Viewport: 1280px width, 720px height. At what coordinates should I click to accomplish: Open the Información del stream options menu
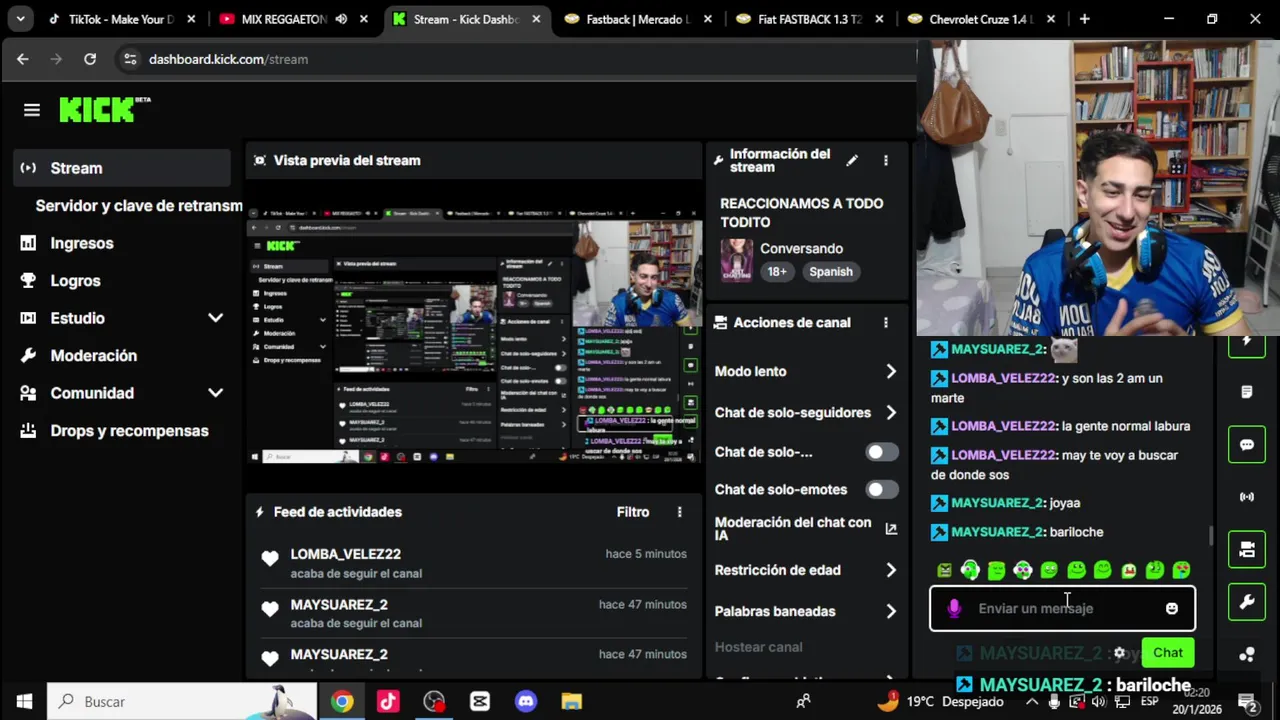(885, 160)
